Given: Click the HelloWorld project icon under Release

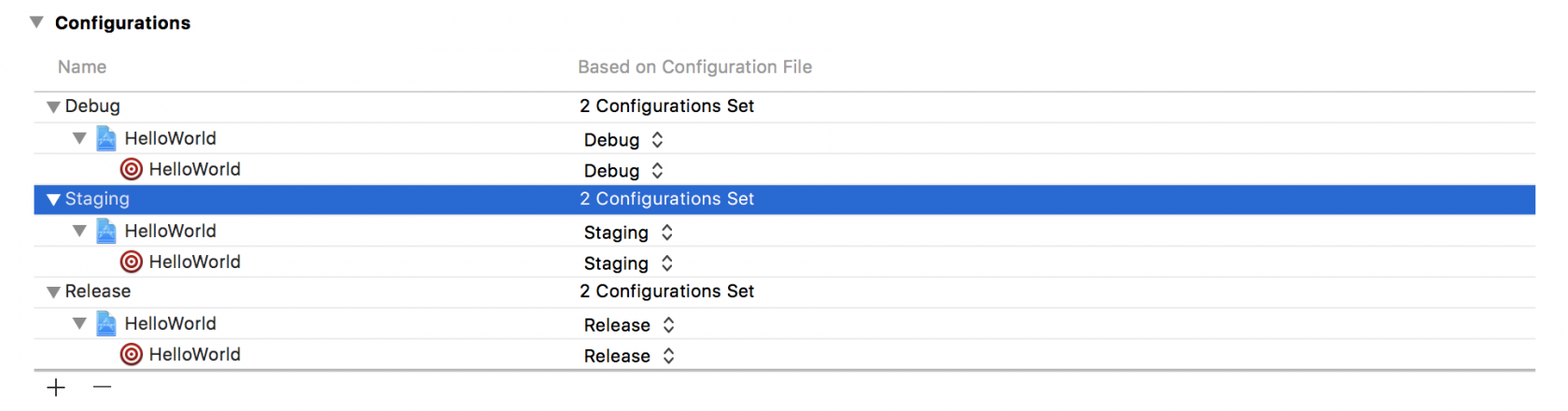Looking at the screenshot, I should click(106, 324).
